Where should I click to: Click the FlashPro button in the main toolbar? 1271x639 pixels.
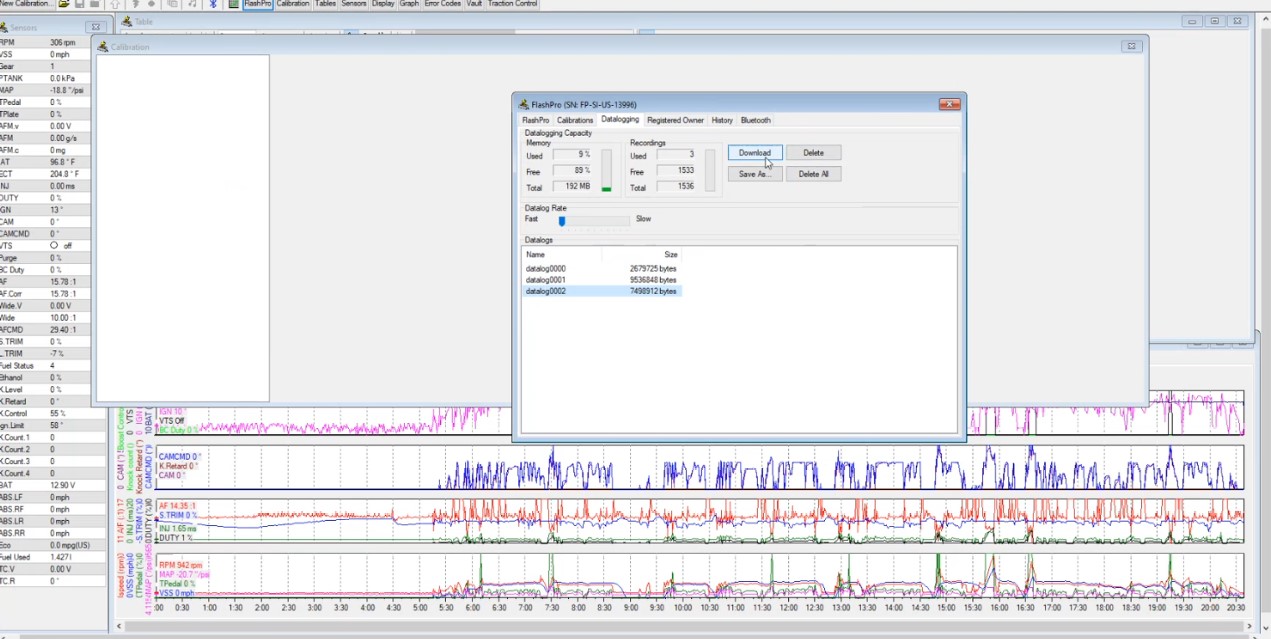(x=257, y=4)
